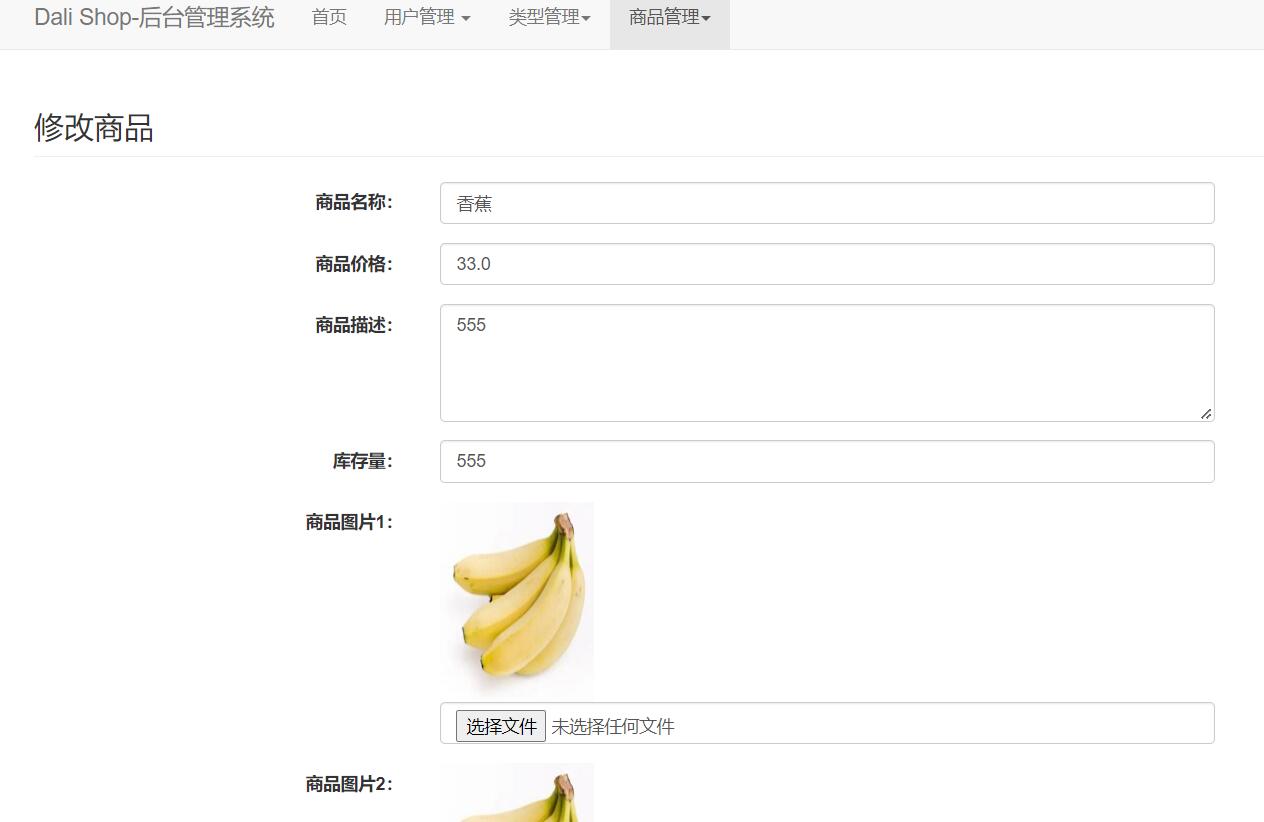
Task: Expand the 用户管理 dropdown menu
Action: pyautogui.click(x=427, y=17)
